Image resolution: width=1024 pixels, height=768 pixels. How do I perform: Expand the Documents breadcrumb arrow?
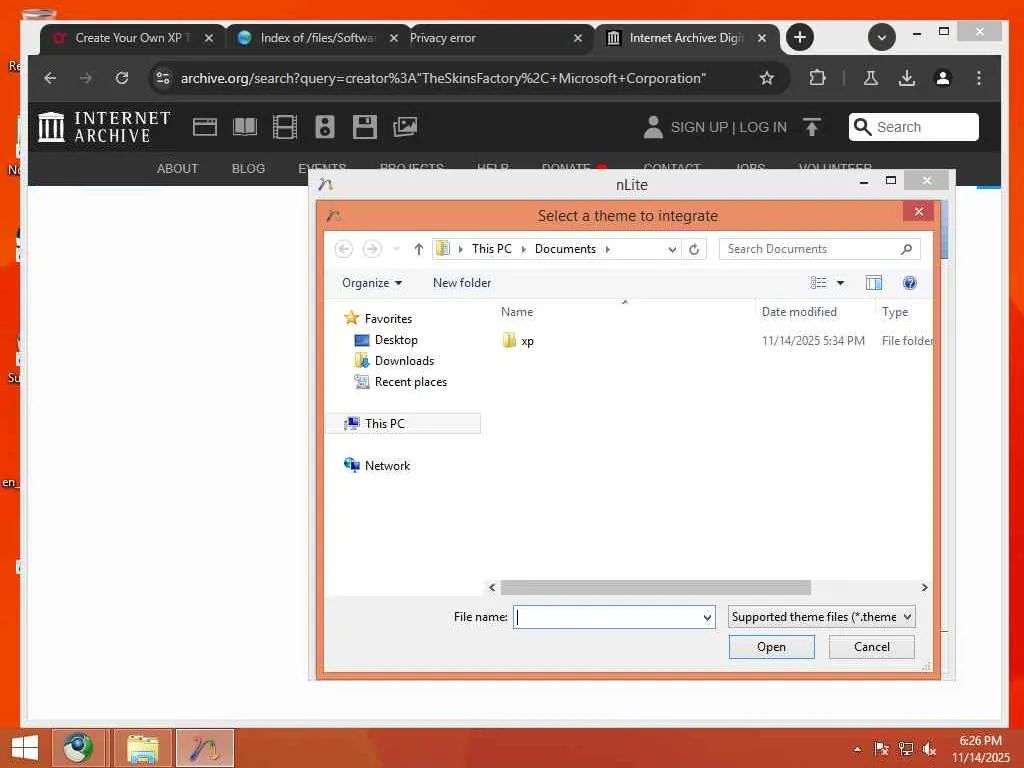[x=607, y=249]
